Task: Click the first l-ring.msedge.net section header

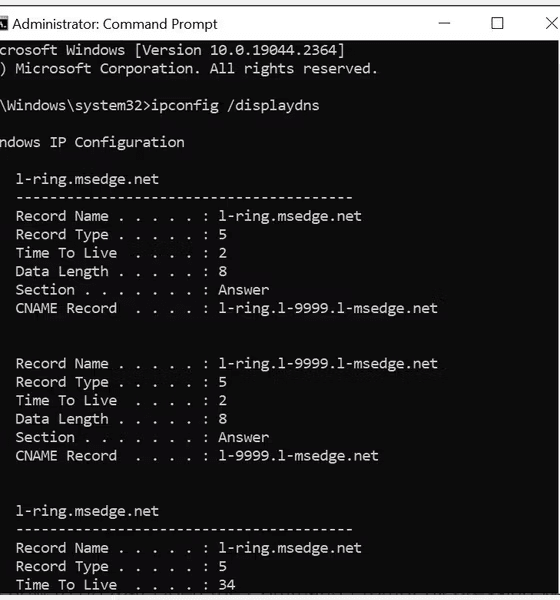Action: [87, 179]
